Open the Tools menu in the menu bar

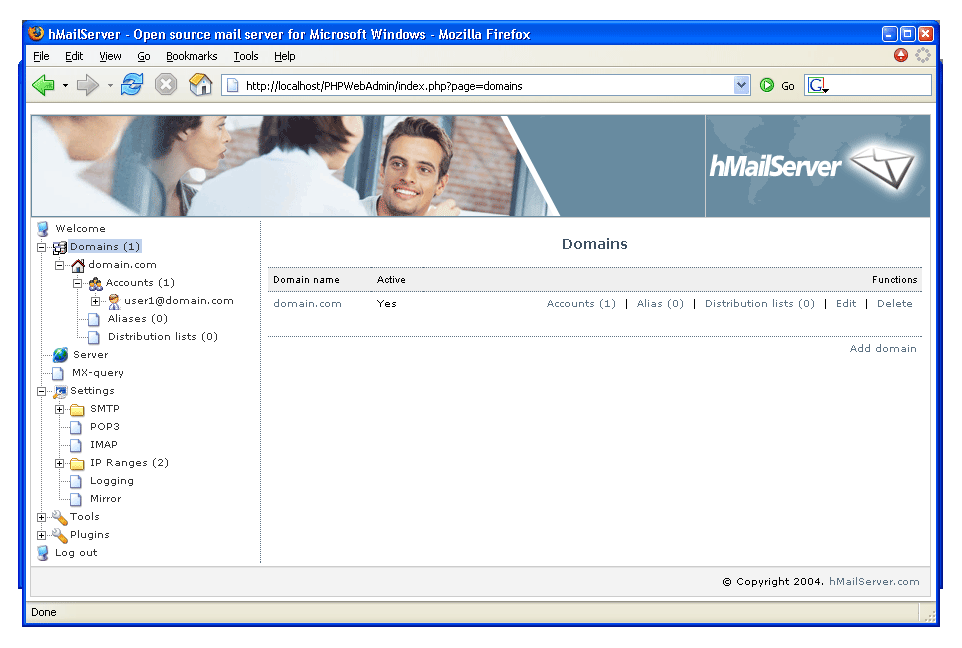point(246,56)
